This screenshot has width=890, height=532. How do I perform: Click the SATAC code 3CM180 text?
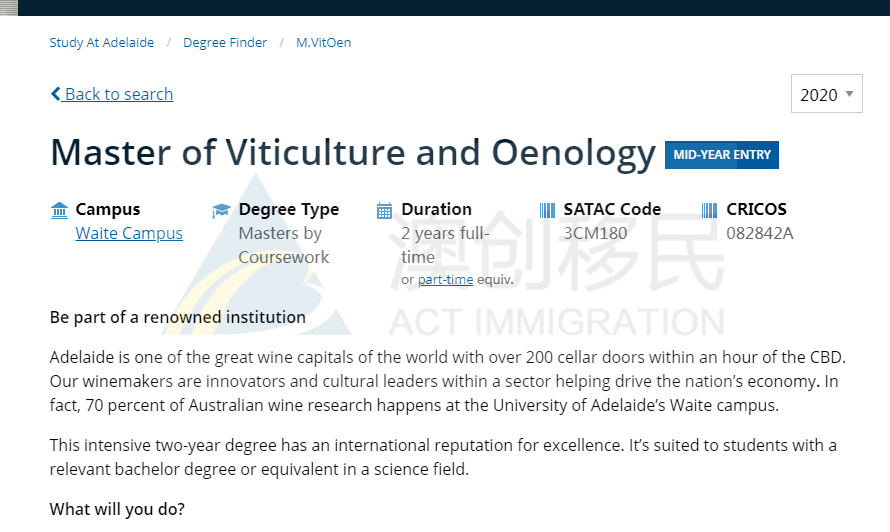click(595, 233)
